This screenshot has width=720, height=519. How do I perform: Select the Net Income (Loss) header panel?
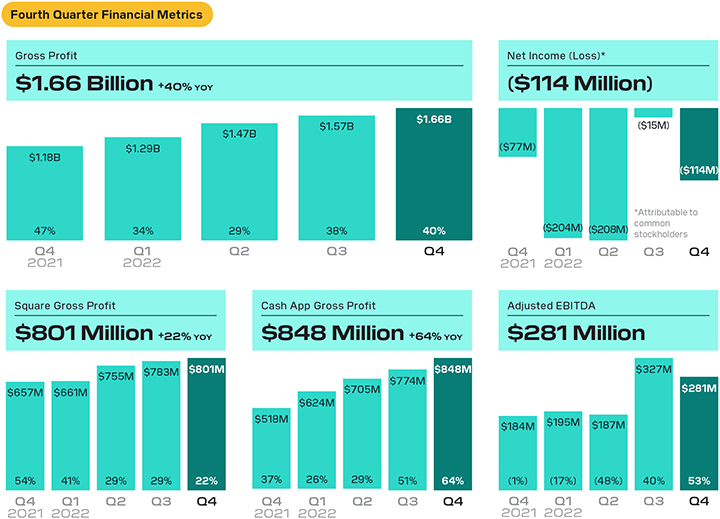(x=608, y=70)
